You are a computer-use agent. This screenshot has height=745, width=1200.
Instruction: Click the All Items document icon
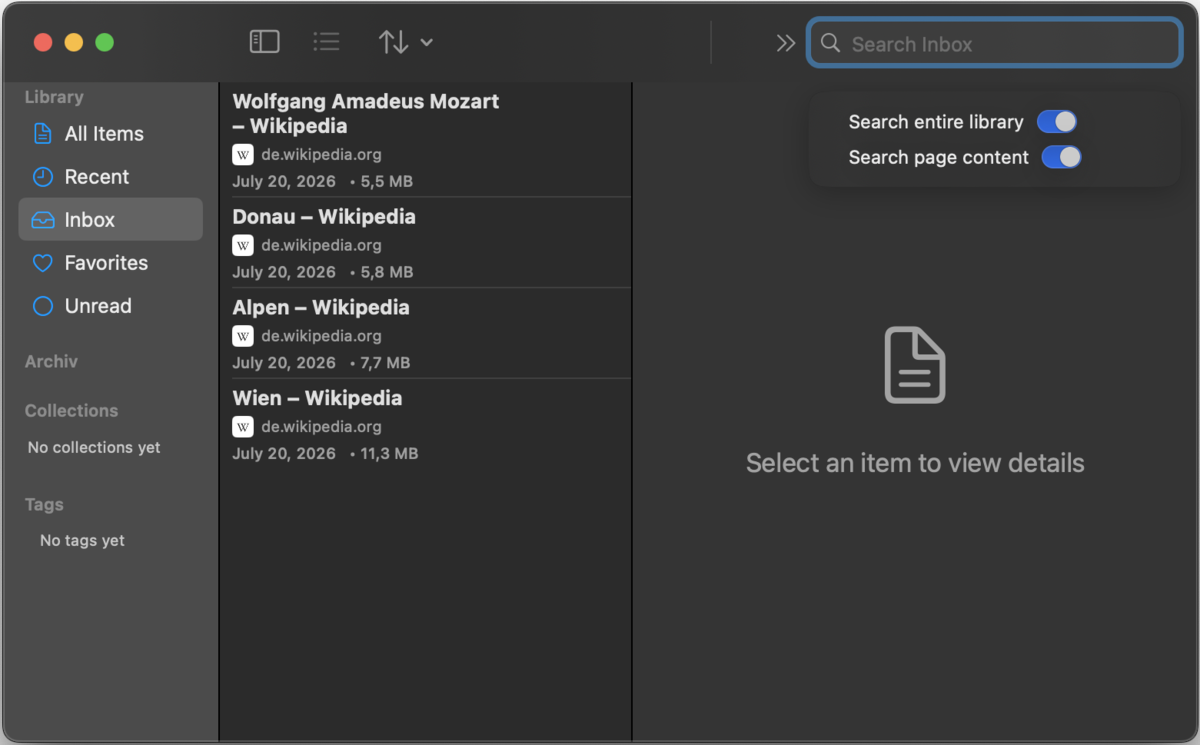[42, 134]
